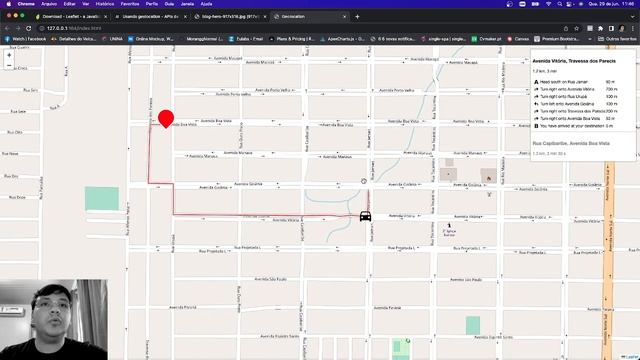This screenshot has height=360, width=640.
Task: Open the UNINA bookmark
Action: coord(112,39)
